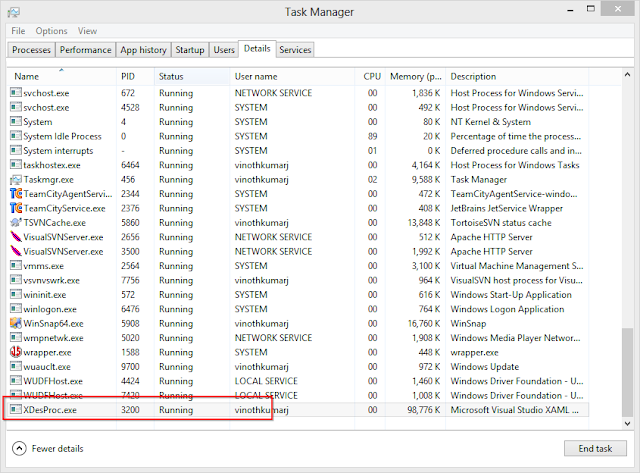Sort by the PID column header
This screenshot has height=473, width=640.
click(135, 76)
